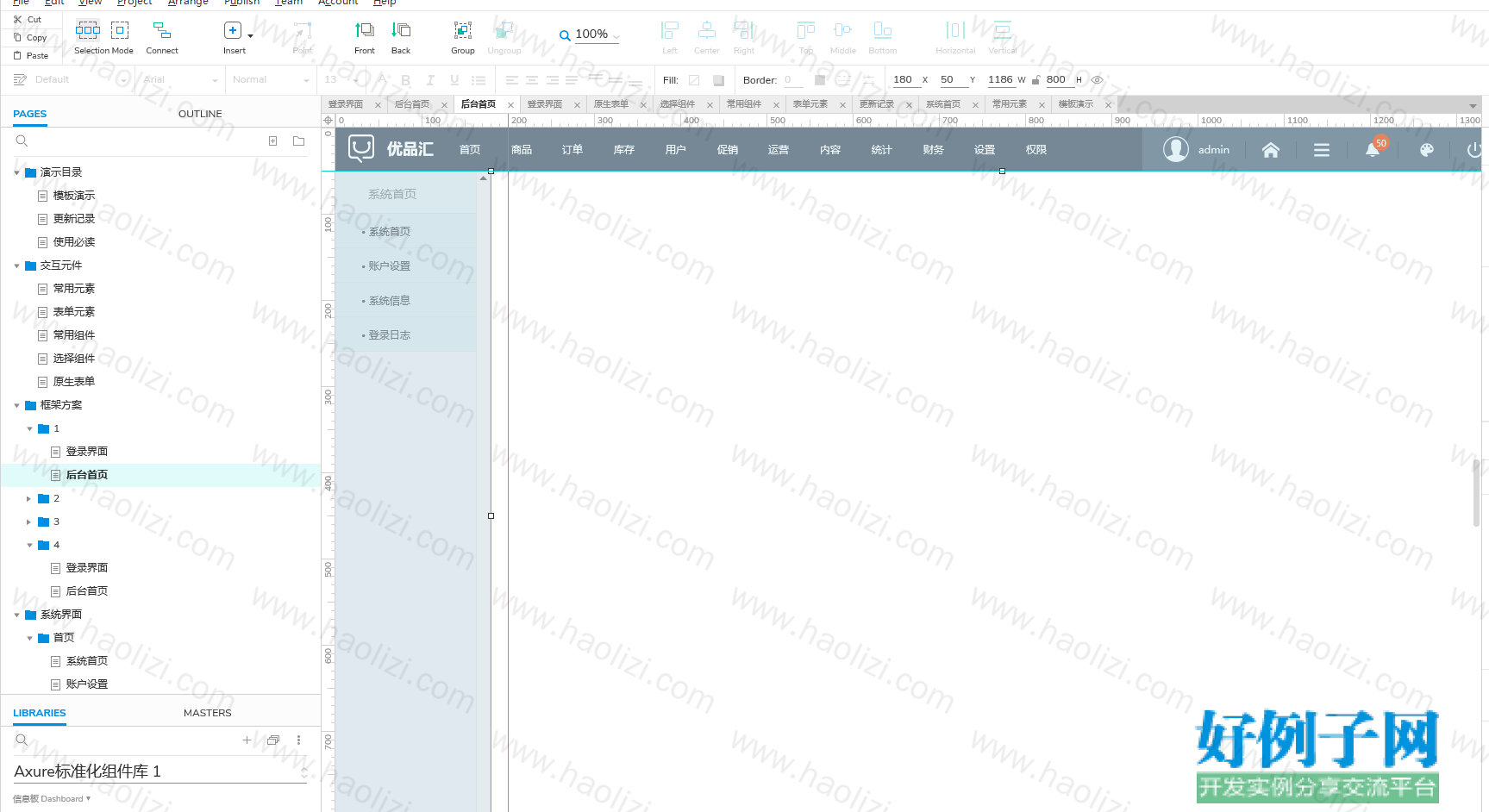
Task: Bring selection to Front
Action: pos(365,38)
